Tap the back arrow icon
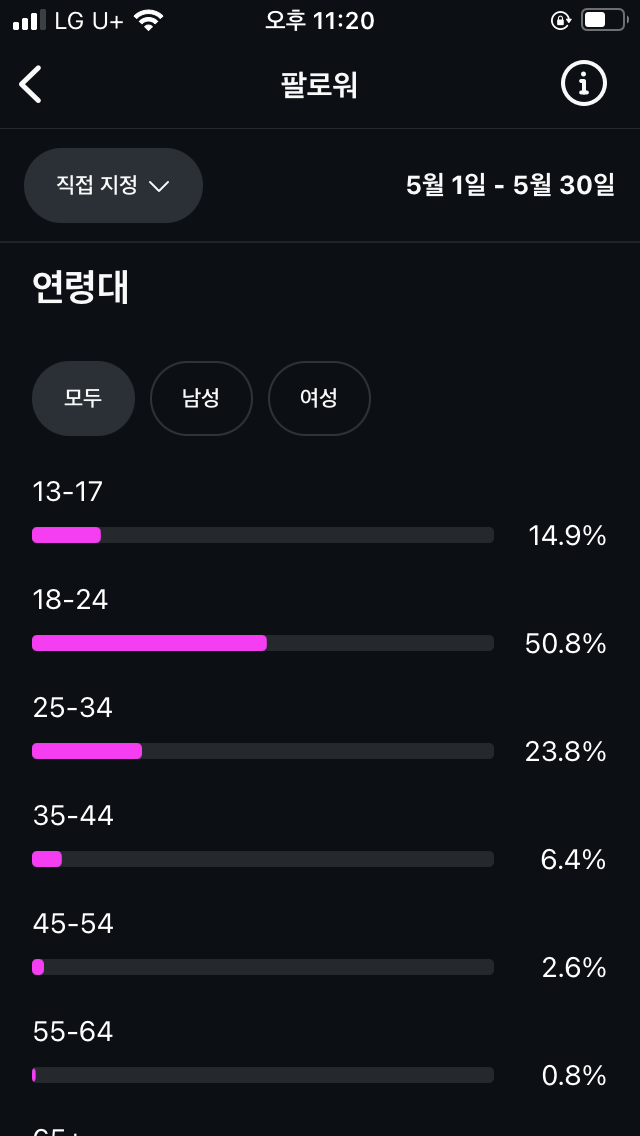640x1136 pixels. tap(30, 85)
